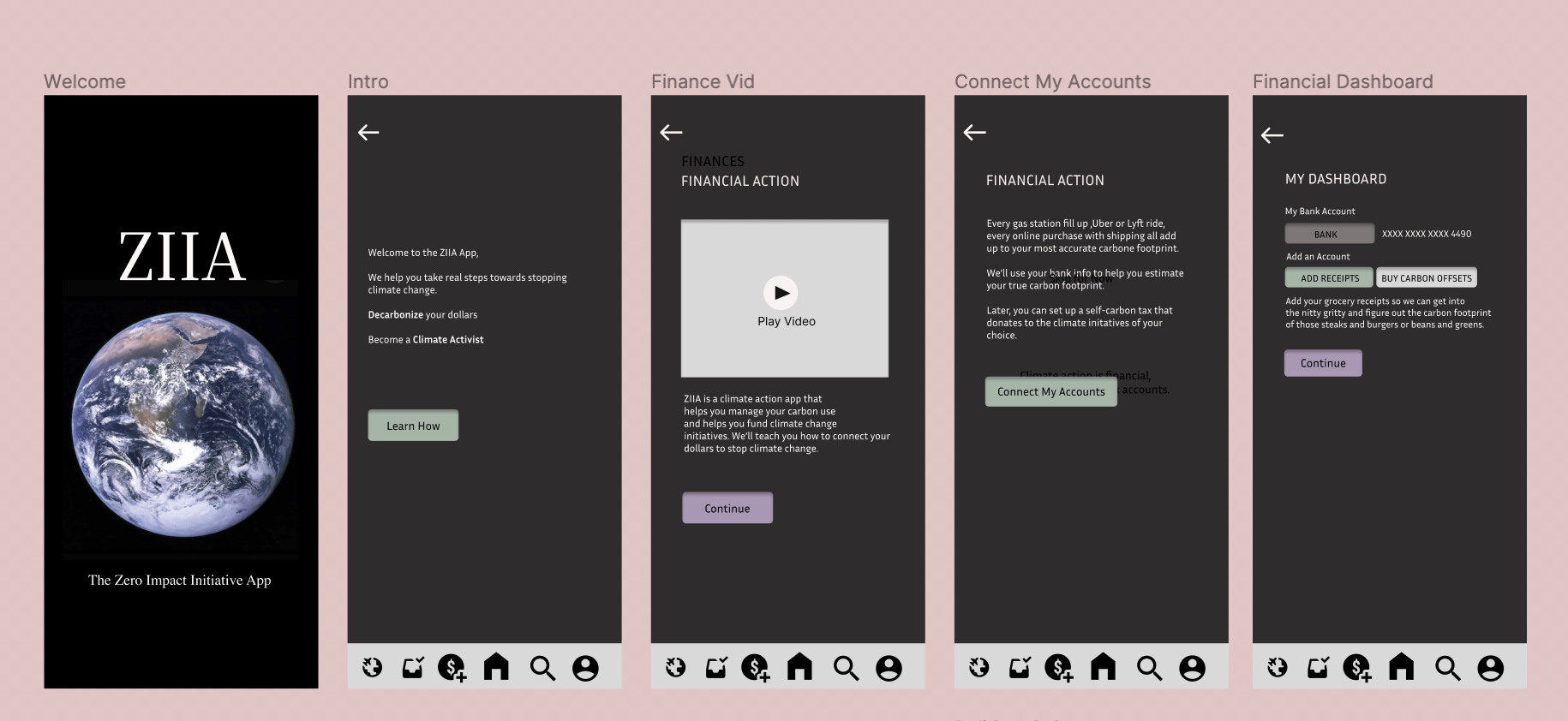The image size is (1568, 721).
Task: Click the ADD RECEIPTS button
Action: pos(1329,277)
